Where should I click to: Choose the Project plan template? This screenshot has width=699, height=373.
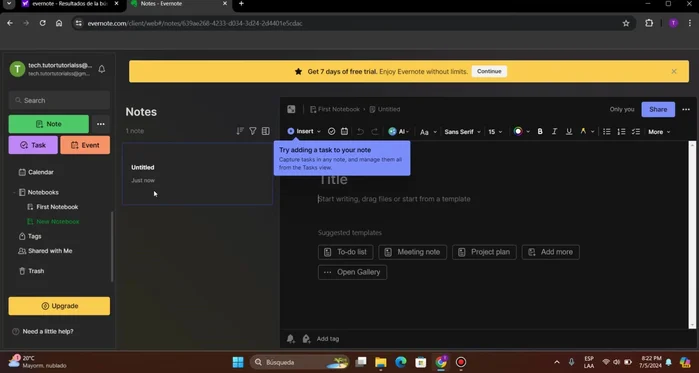point(484,252)
